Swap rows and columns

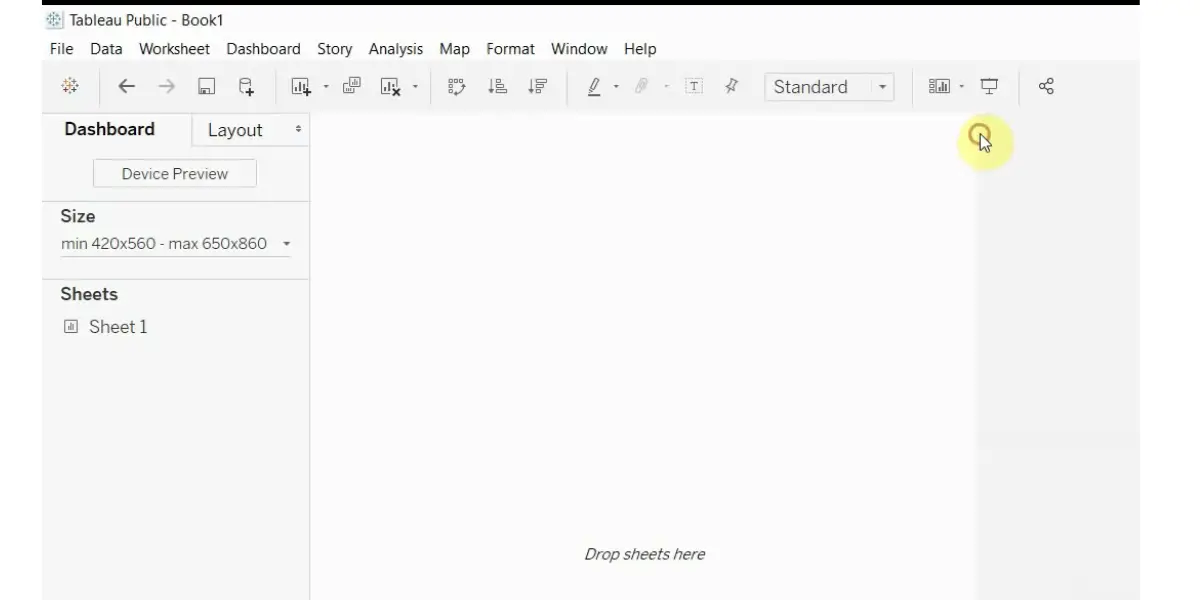pos(457,87)
